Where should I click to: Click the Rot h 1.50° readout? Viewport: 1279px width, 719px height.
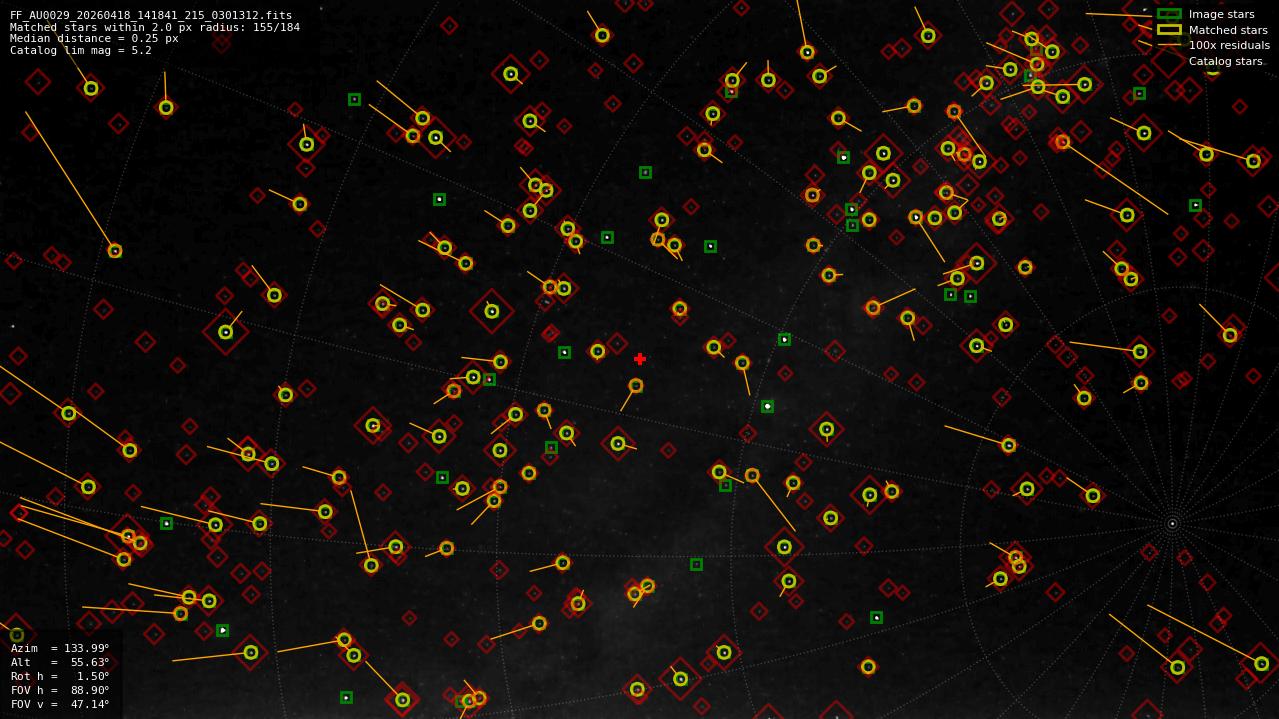(x=60, y=676)
